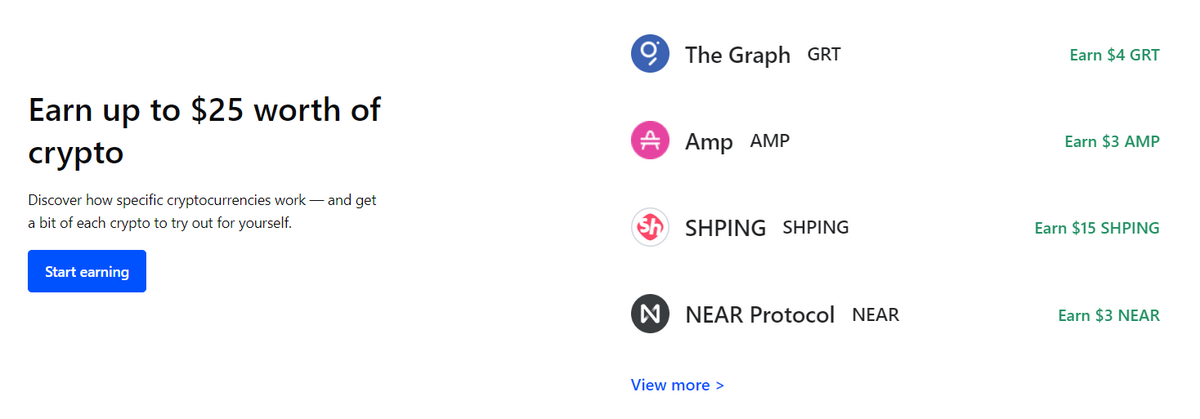
Task: Click the NEAR Protocol dark logo icon
Action: 650,315
